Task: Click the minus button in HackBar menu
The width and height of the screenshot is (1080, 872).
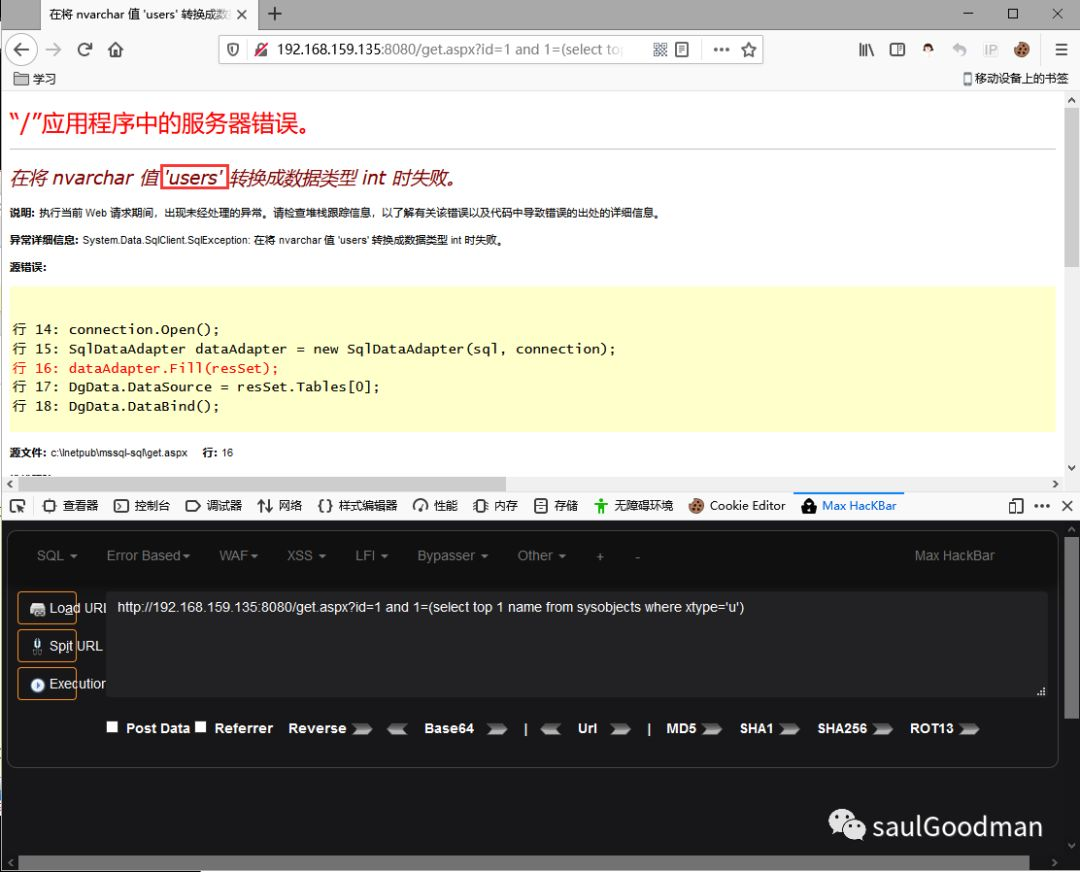Action: 637,557
